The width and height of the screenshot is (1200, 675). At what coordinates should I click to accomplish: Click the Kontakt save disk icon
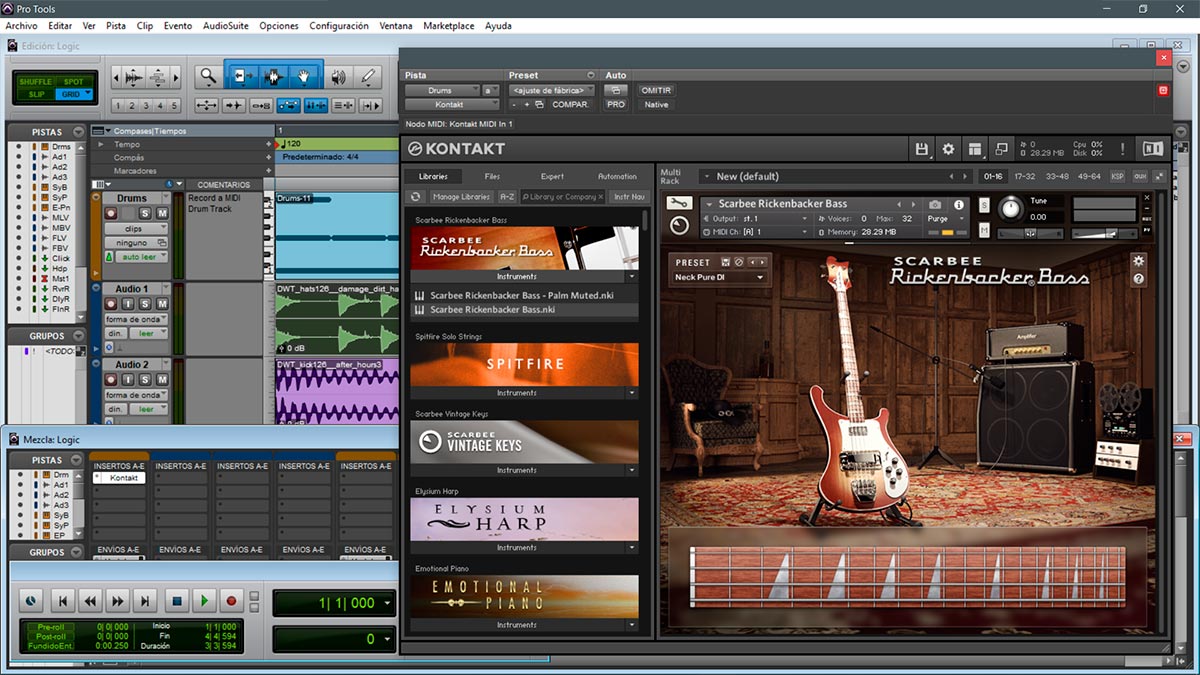pyautogui.click(x=922, y=148)
